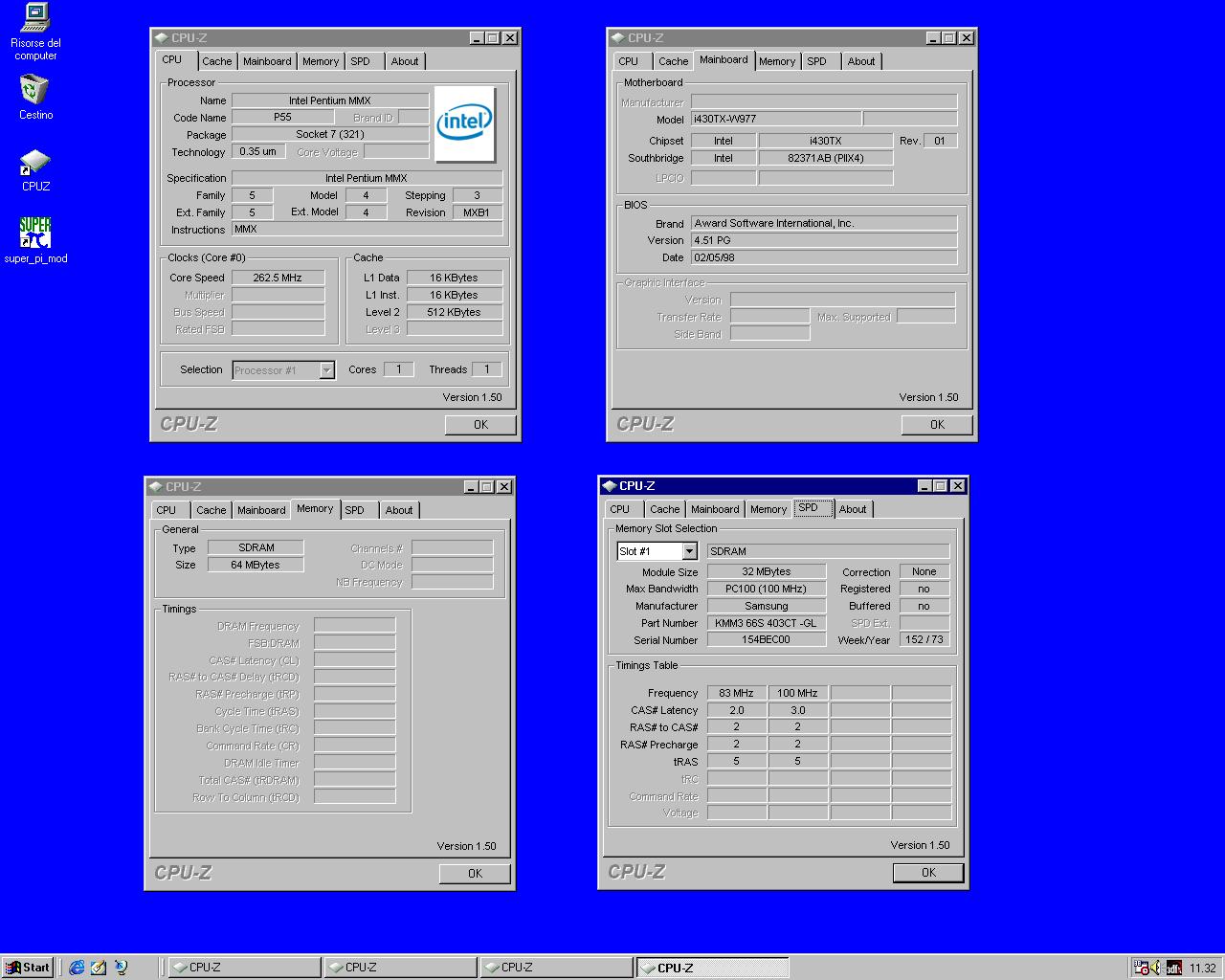Click the memory Type value SDRAM in General
Viewport: 1225px width, 980px height.
point(256,547)
